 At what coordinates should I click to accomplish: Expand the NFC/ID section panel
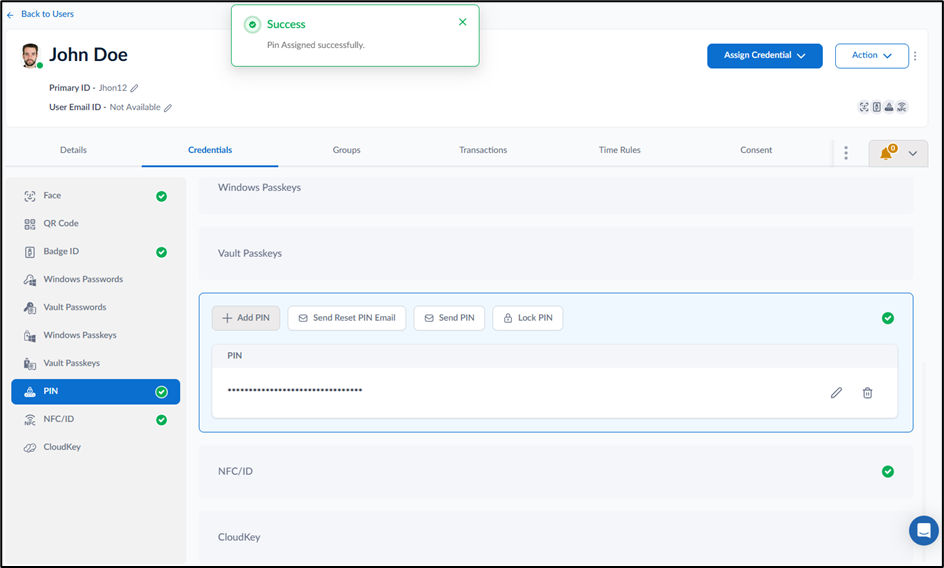556,472
